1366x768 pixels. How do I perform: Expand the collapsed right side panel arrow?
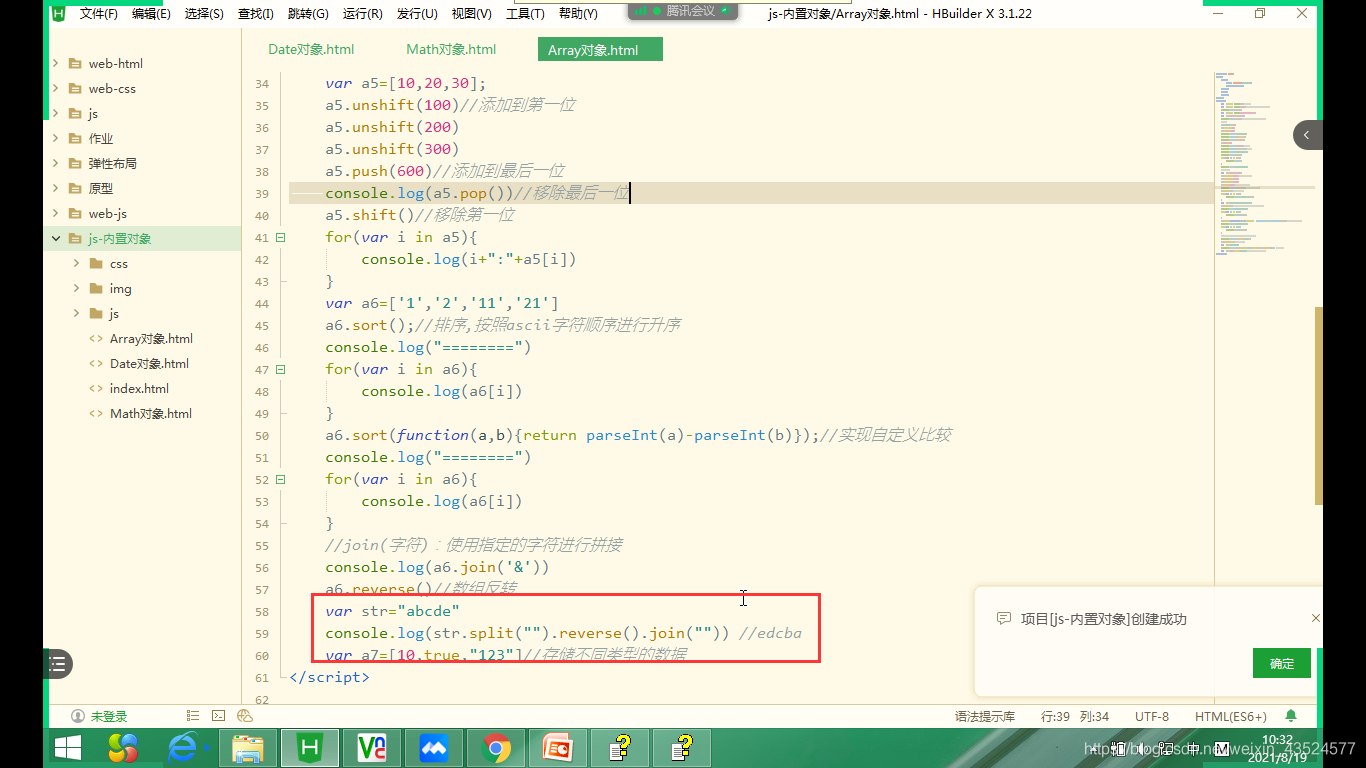click(1307, 135)
